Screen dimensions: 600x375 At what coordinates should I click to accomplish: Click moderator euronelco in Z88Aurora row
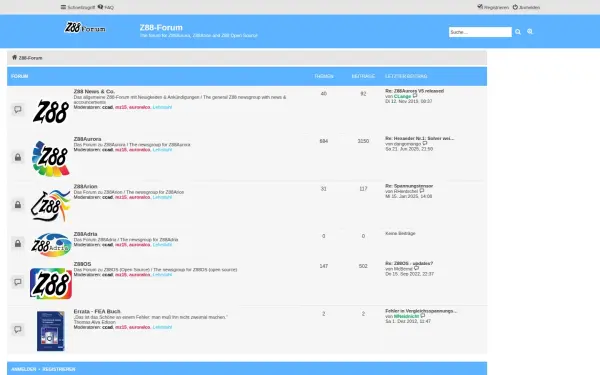click(139, 150)
